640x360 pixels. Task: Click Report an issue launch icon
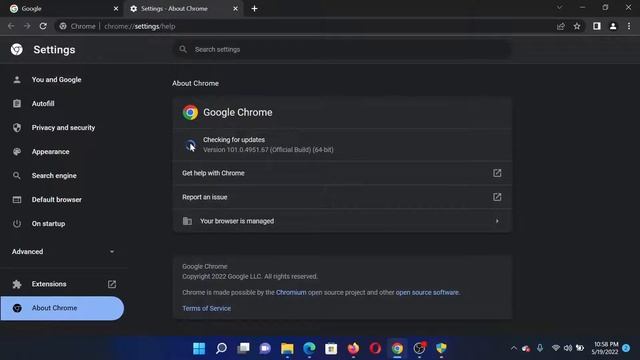[x=497, y=197]
